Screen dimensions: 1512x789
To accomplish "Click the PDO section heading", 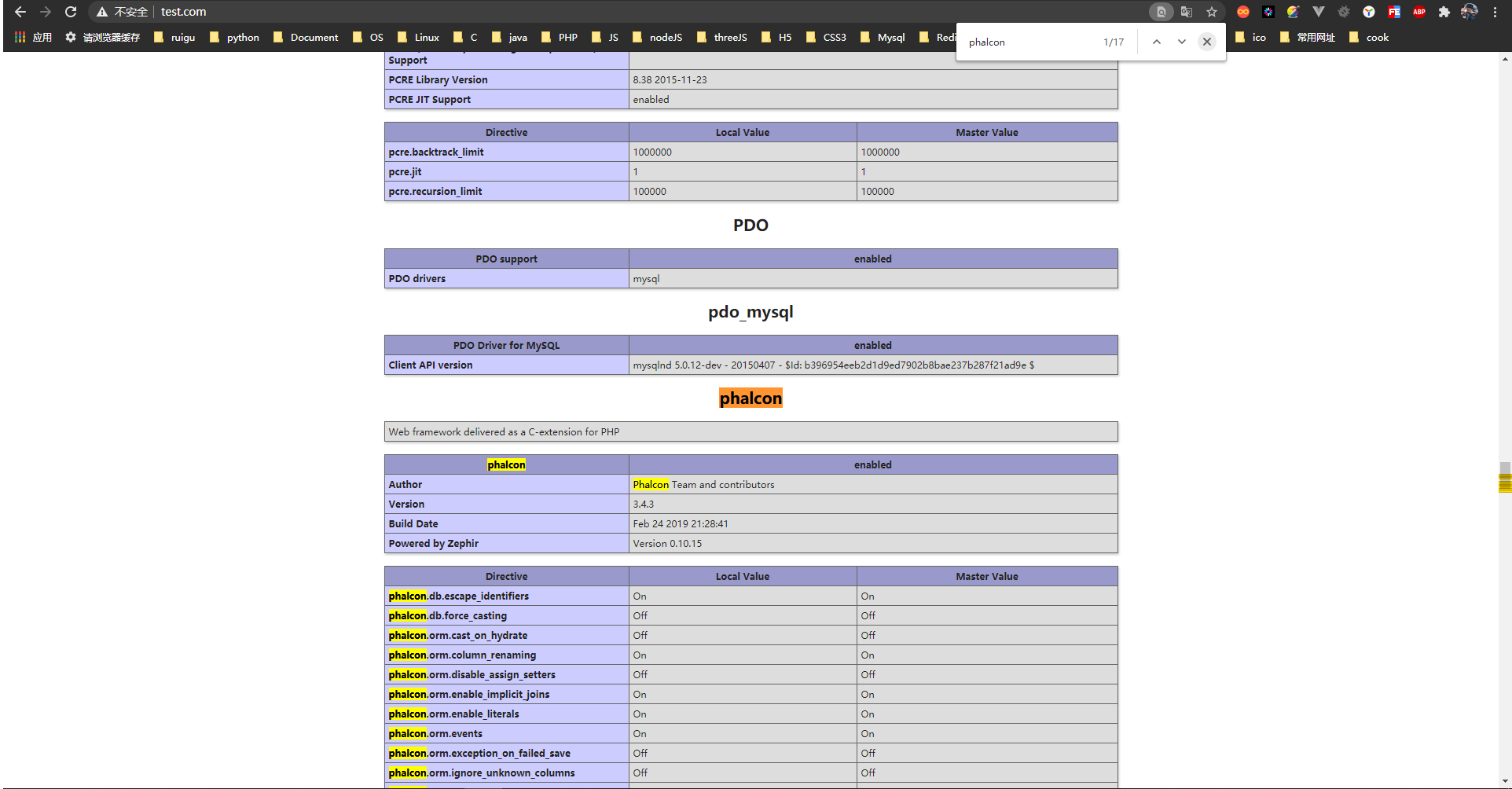I will point(750,226).
